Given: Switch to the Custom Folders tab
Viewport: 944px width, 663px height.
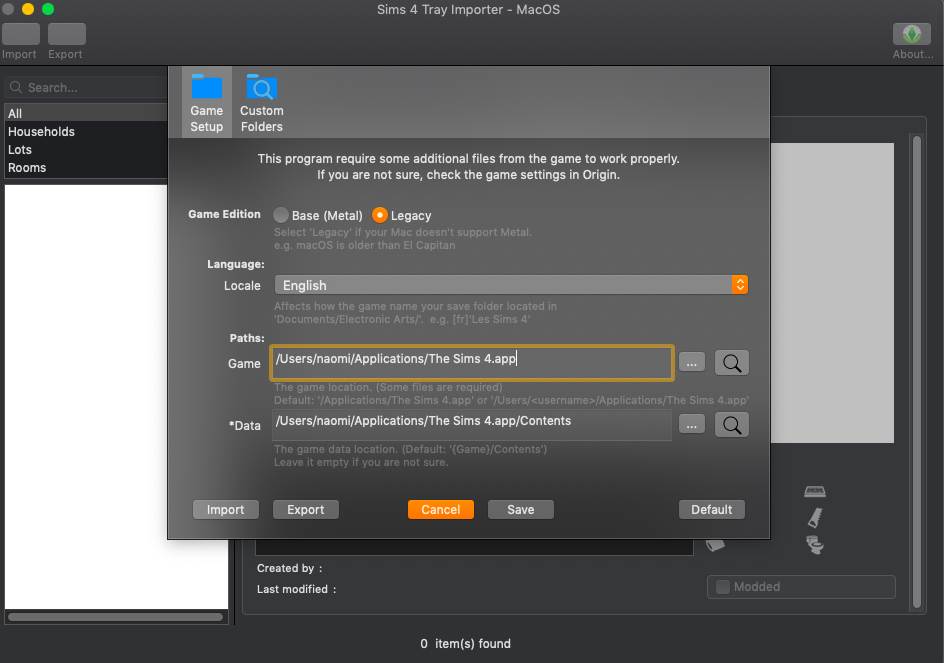Looking at the screenshot, I should coord(261,102).
